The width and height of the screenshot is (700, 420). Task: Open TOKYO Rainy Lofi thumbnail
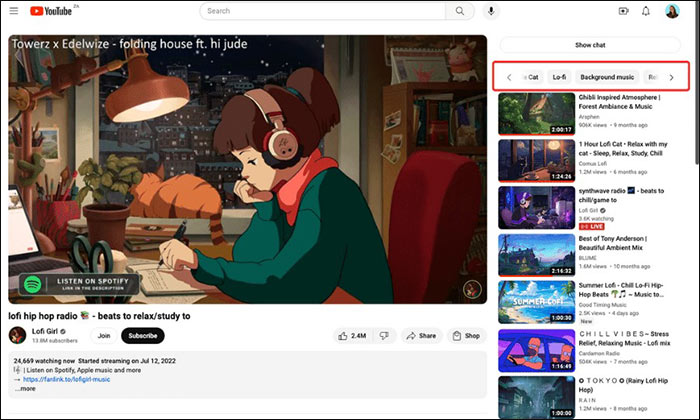click(x=537, y=397)
